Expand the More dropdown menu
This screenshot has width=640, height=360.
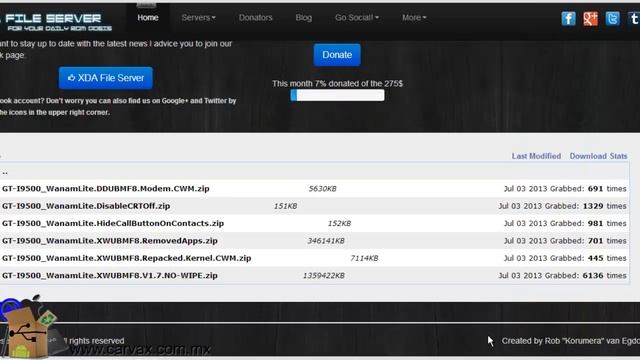tap(414, 18)
